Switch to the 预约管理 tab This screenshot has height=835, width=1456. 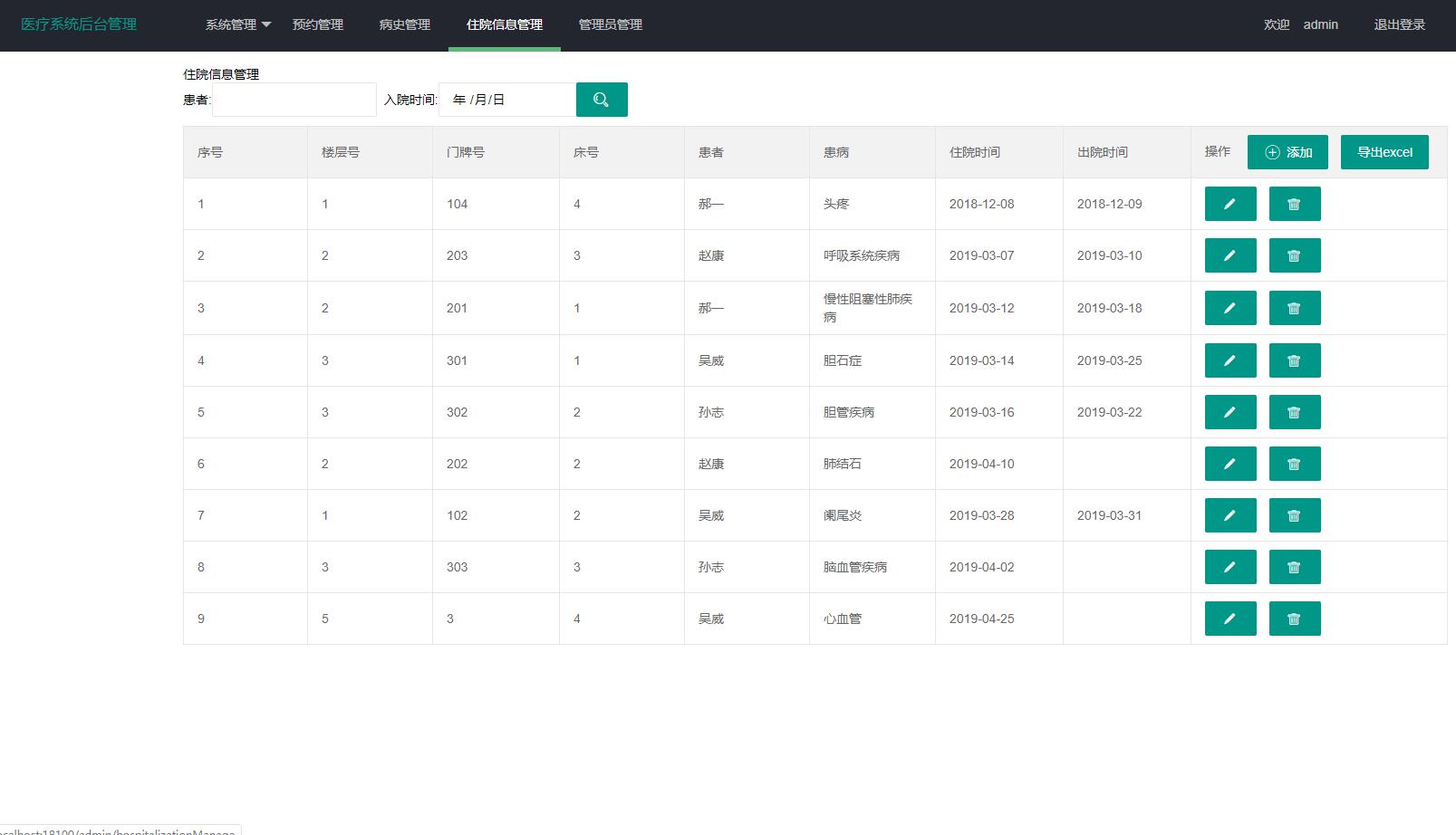317,24
